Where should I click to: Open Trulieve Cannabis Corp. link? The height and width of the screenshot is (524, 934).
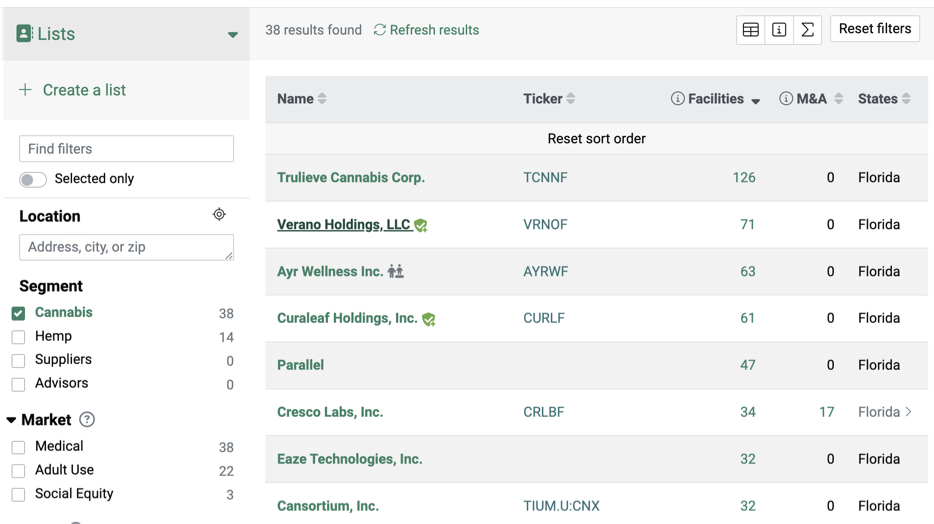351,178
